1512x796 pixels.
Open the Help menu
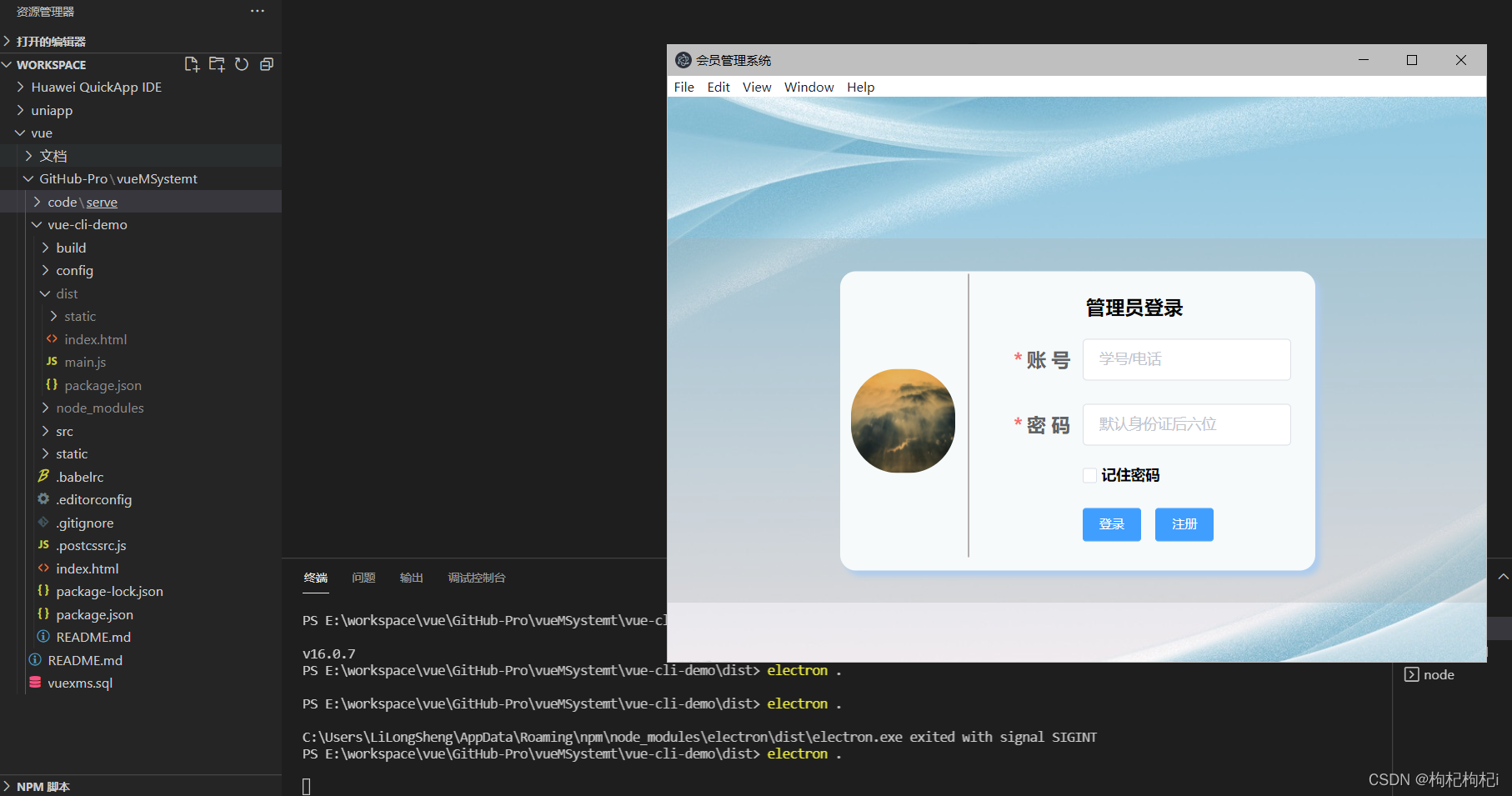(x=861, y=87)
